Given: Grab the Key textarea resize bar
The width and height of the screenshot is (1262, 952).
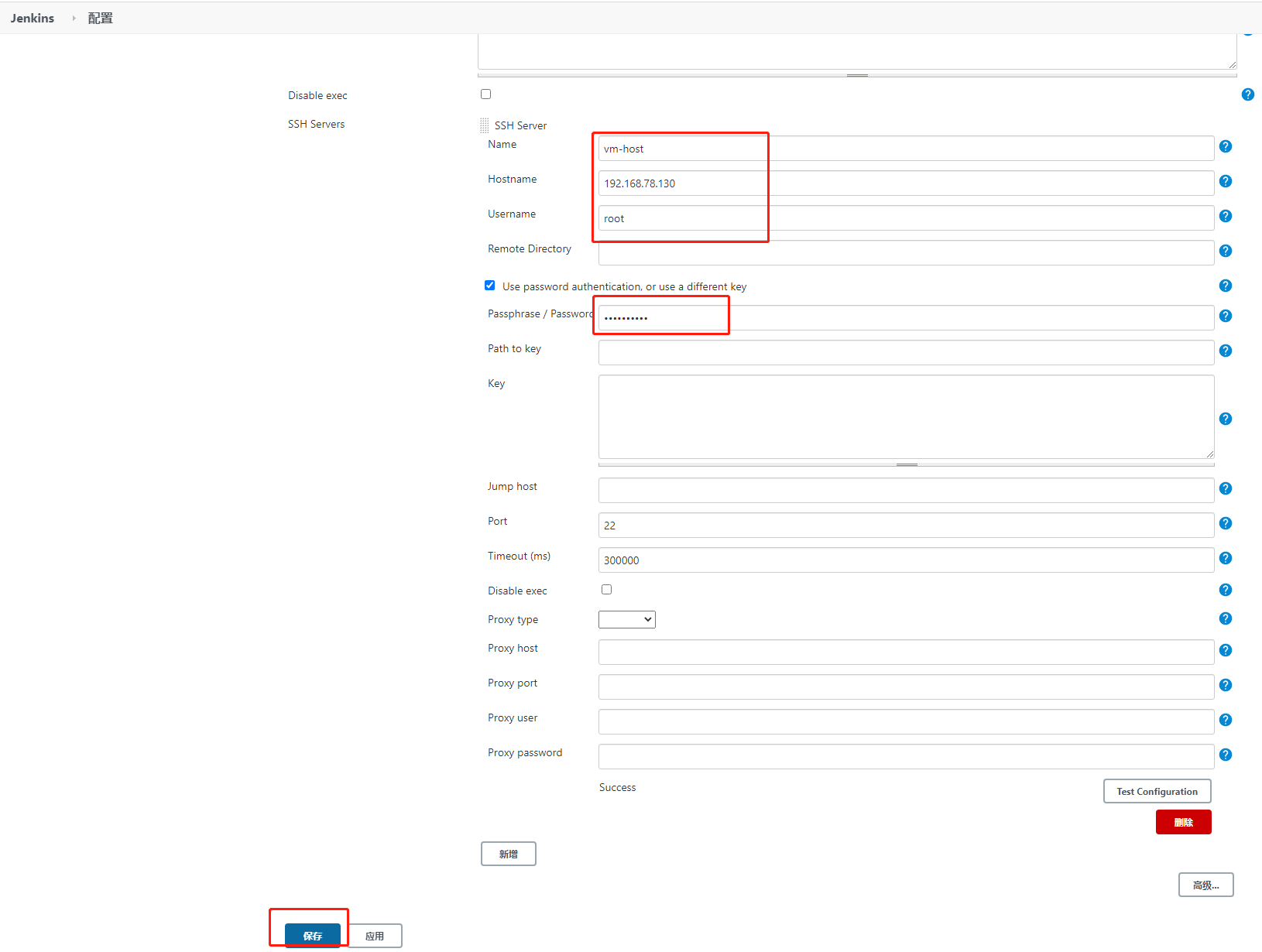Looking at the screenshot, I should point(906,464).
